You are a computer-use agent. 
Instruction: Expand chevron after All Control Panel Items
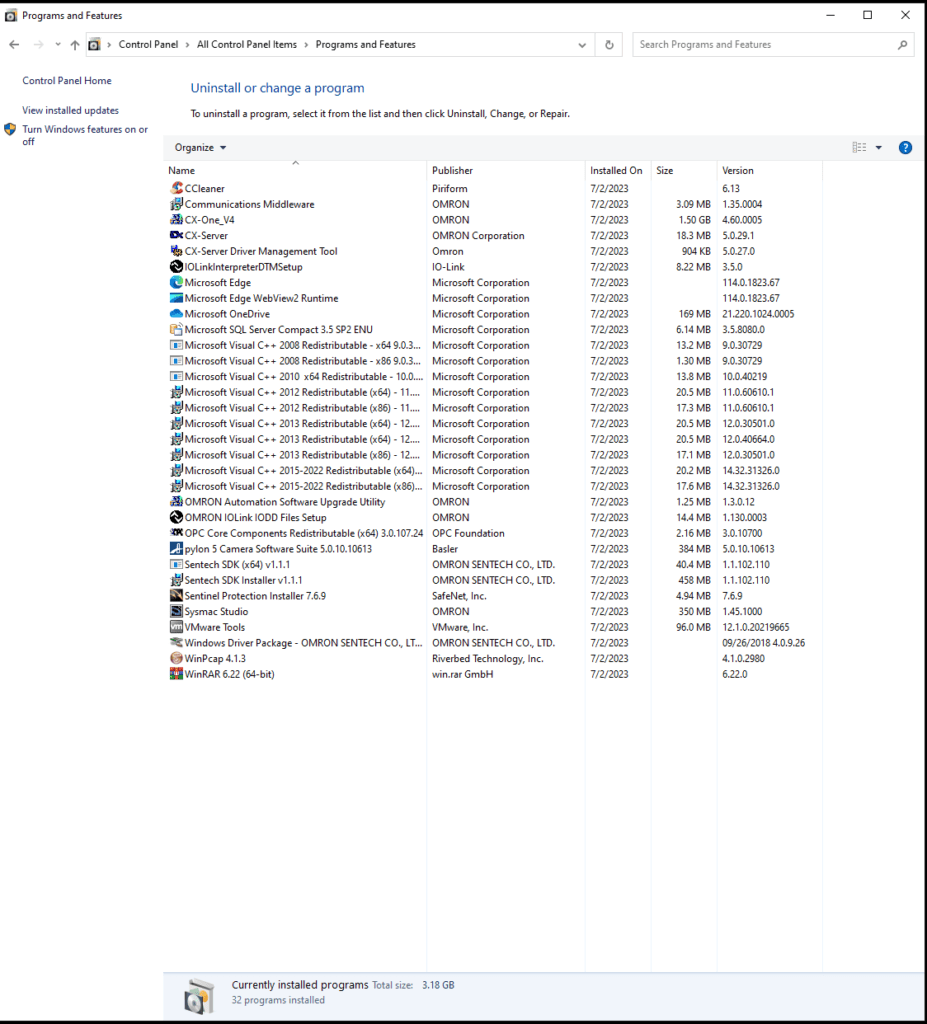tap(306, 44)
